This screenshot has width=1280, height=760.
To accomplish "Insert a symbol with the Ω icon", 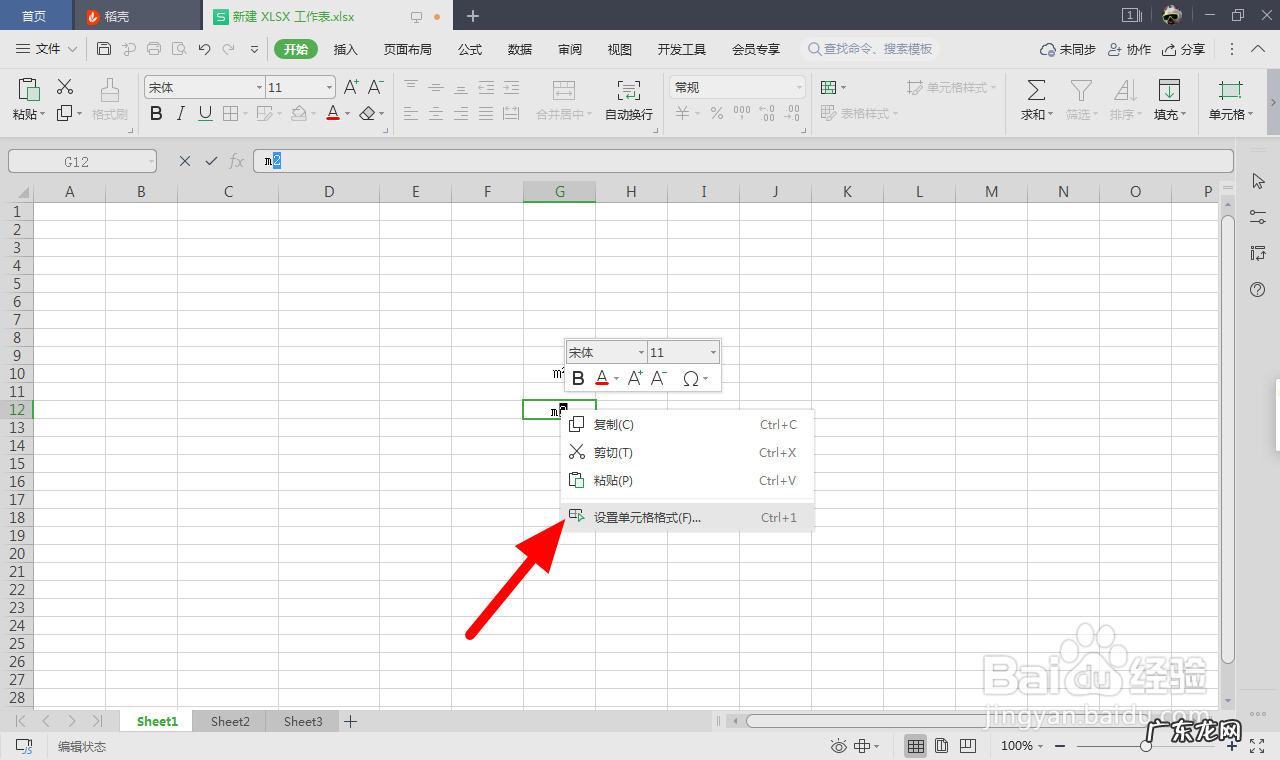I will (x=689, y=378).
